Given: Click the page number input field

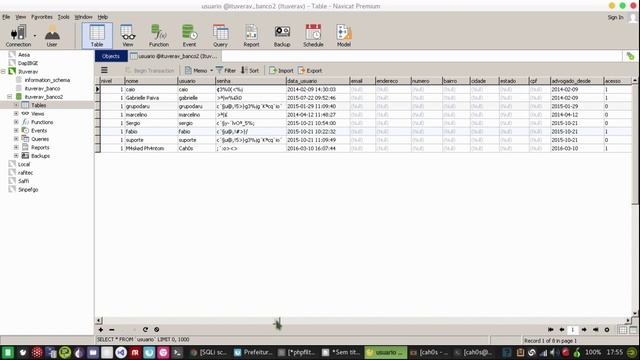Looking at the screenshot, I should tap(573, 329).
